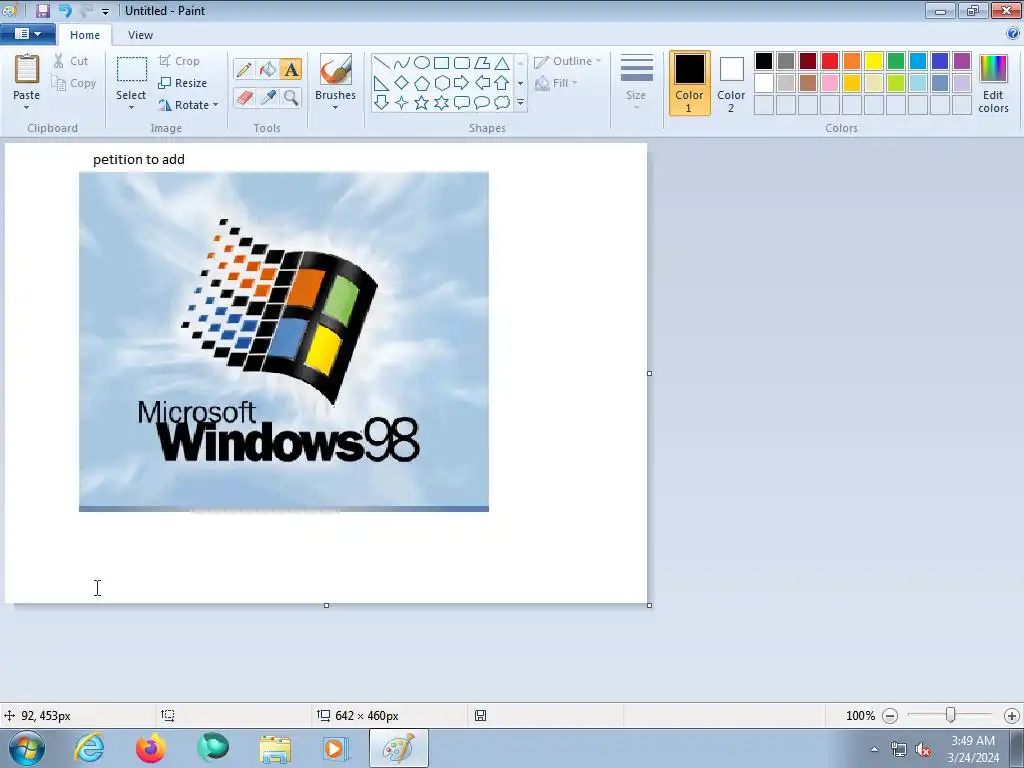Expand the Shapes gallery more arrow
This screenshot has width=1024, height=768.
tap(520, 103)
